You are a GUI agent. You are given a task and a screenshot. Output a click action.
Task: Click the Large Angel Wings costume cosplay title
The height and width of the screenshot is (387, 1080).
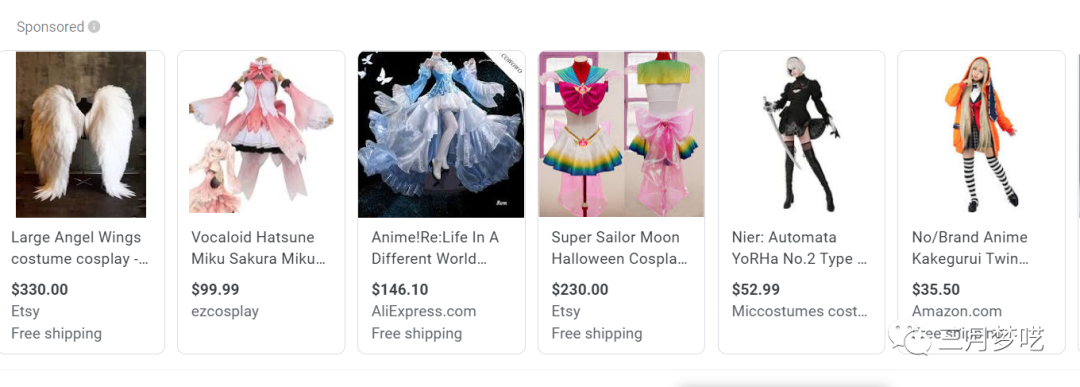(79, 249)
